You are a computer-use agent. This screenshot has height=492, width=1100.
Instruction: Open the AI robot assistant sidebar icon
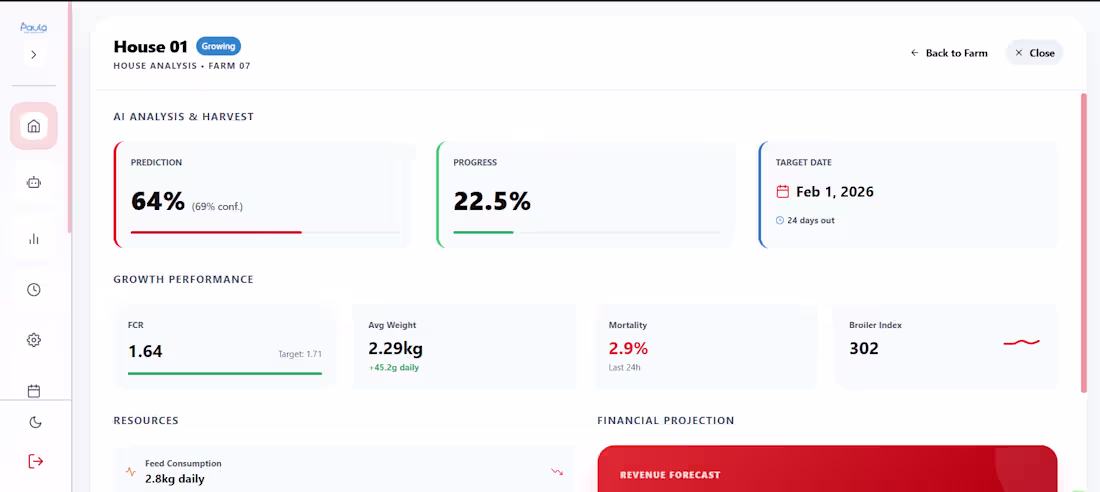coord(33,182)
